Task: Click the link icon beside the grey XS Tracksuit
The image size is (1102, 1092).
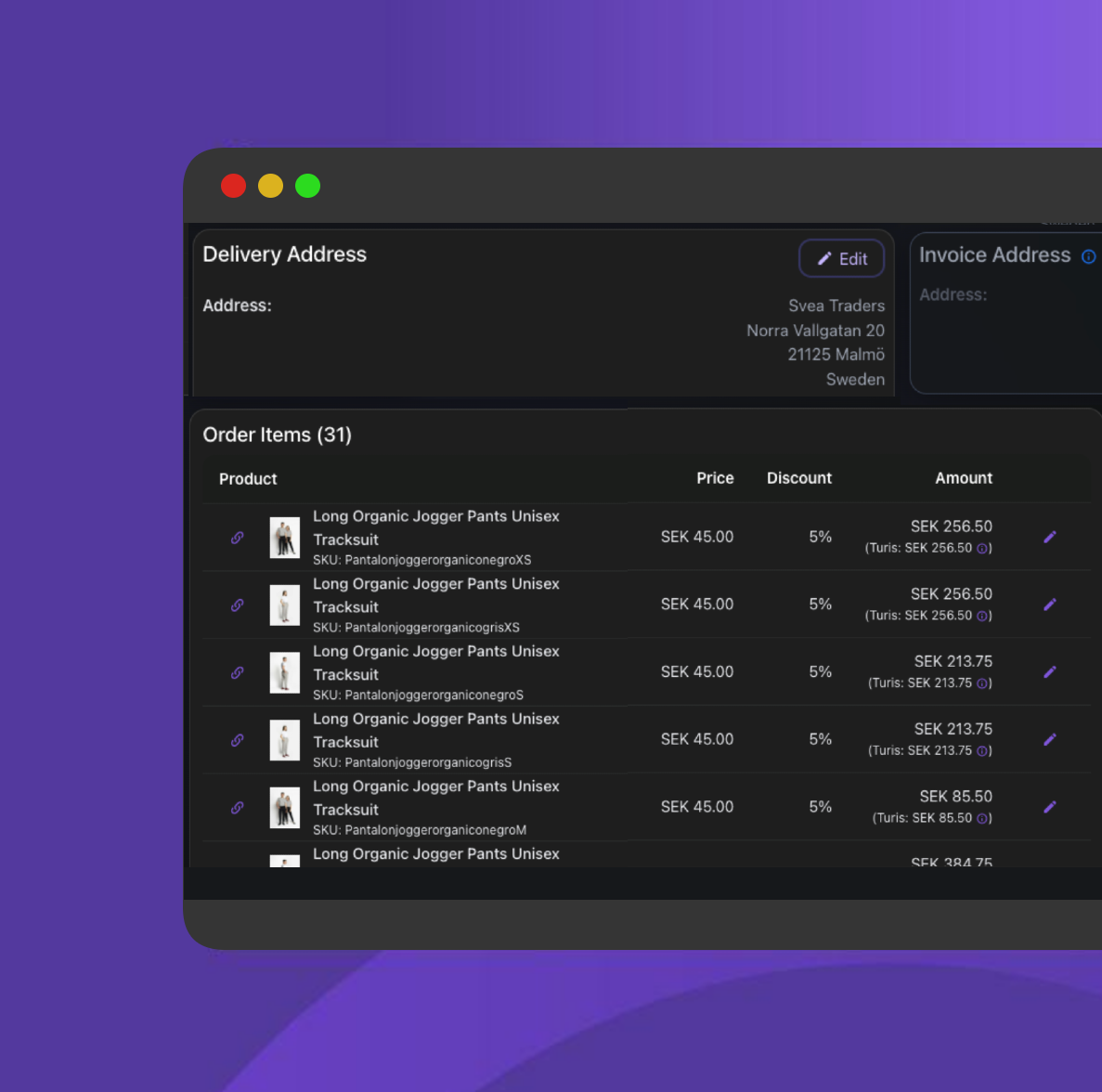Action: (x=238, y=604)
